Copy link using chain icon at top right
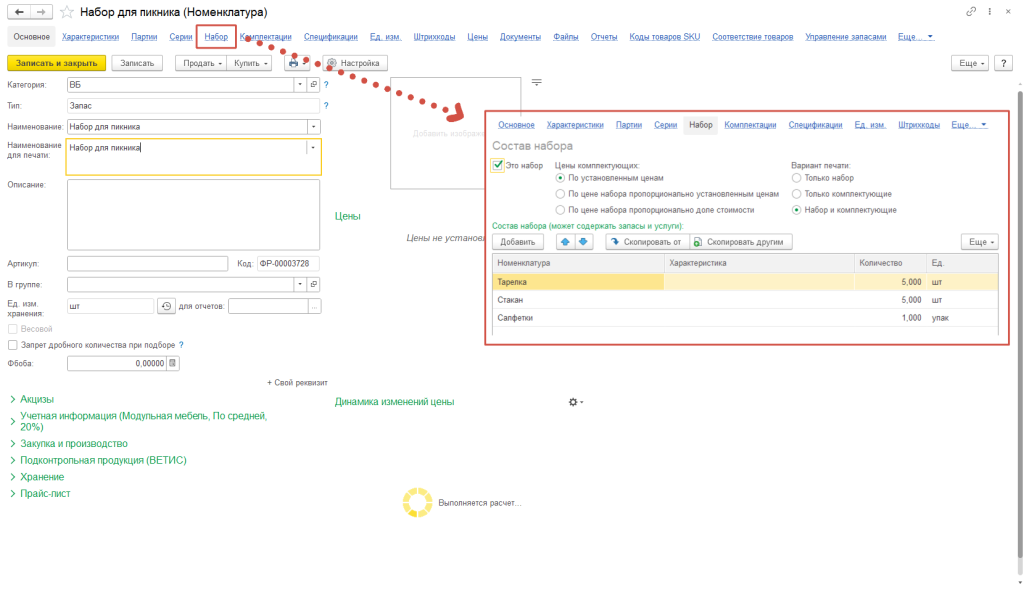The height and width of the screenshot is (595, 1024). [x=971, y=12]
